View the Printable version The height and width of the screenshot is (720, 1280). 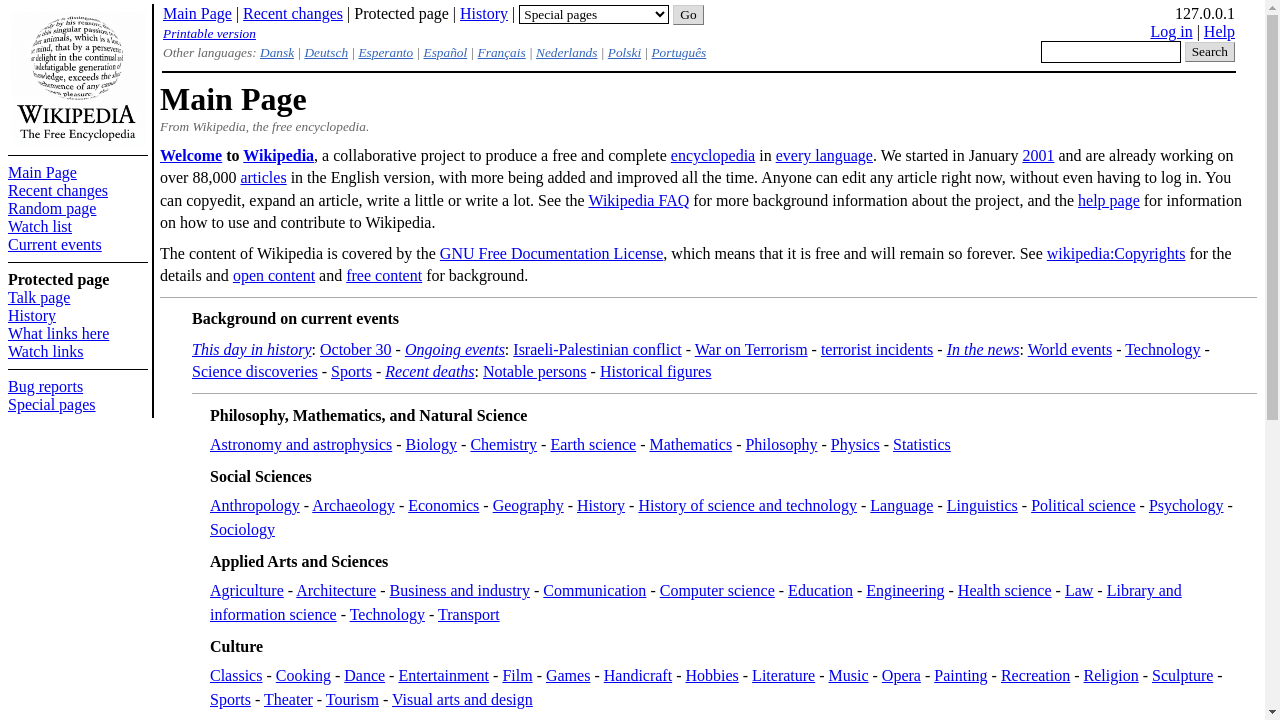tap(209, 33)
